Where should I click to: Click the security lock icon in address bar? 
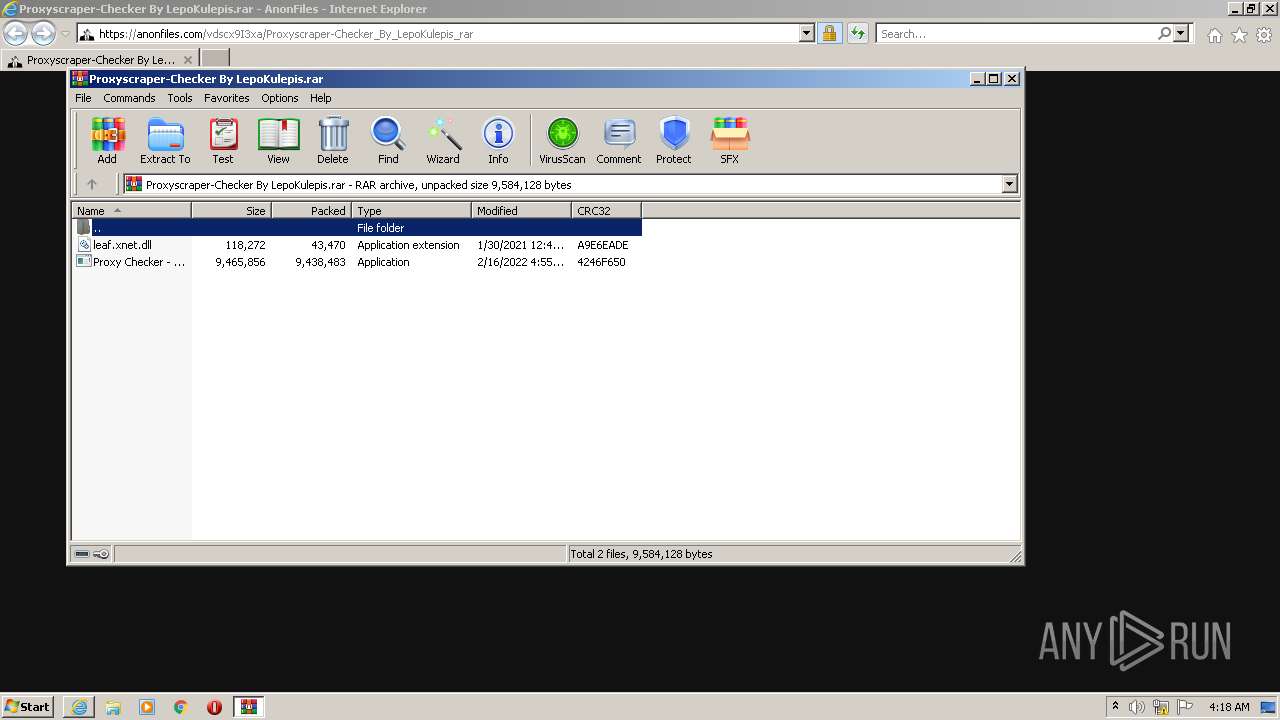[x=829, y=33]
